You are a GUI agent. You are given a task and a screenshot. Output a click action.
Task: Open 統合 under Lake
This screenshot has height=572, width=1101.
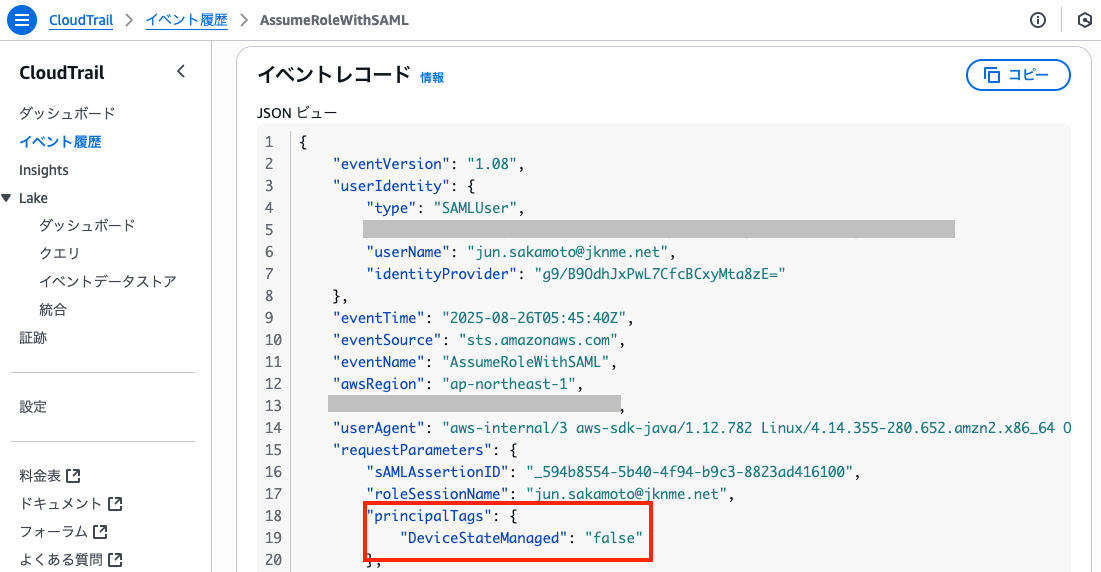(53, 309)
